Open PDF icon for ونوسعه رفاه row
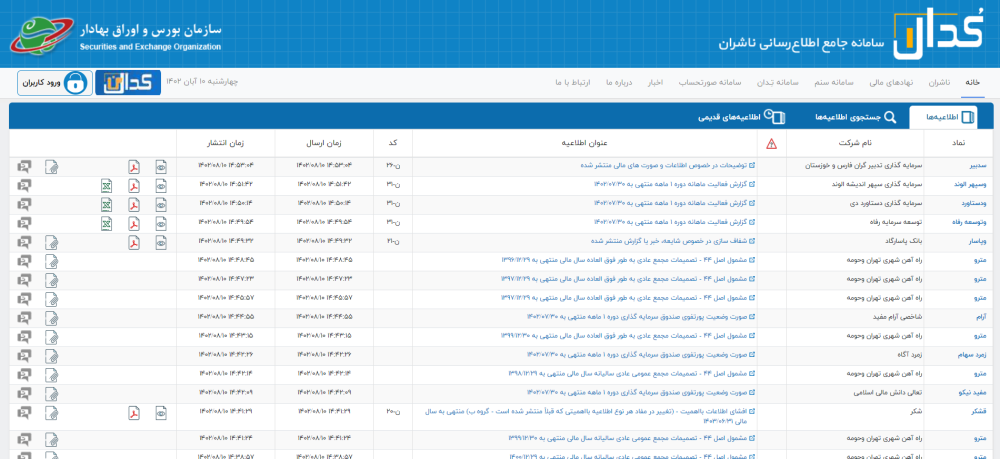This screenshot has height=459, width=1000. click(x=134, y=224)
